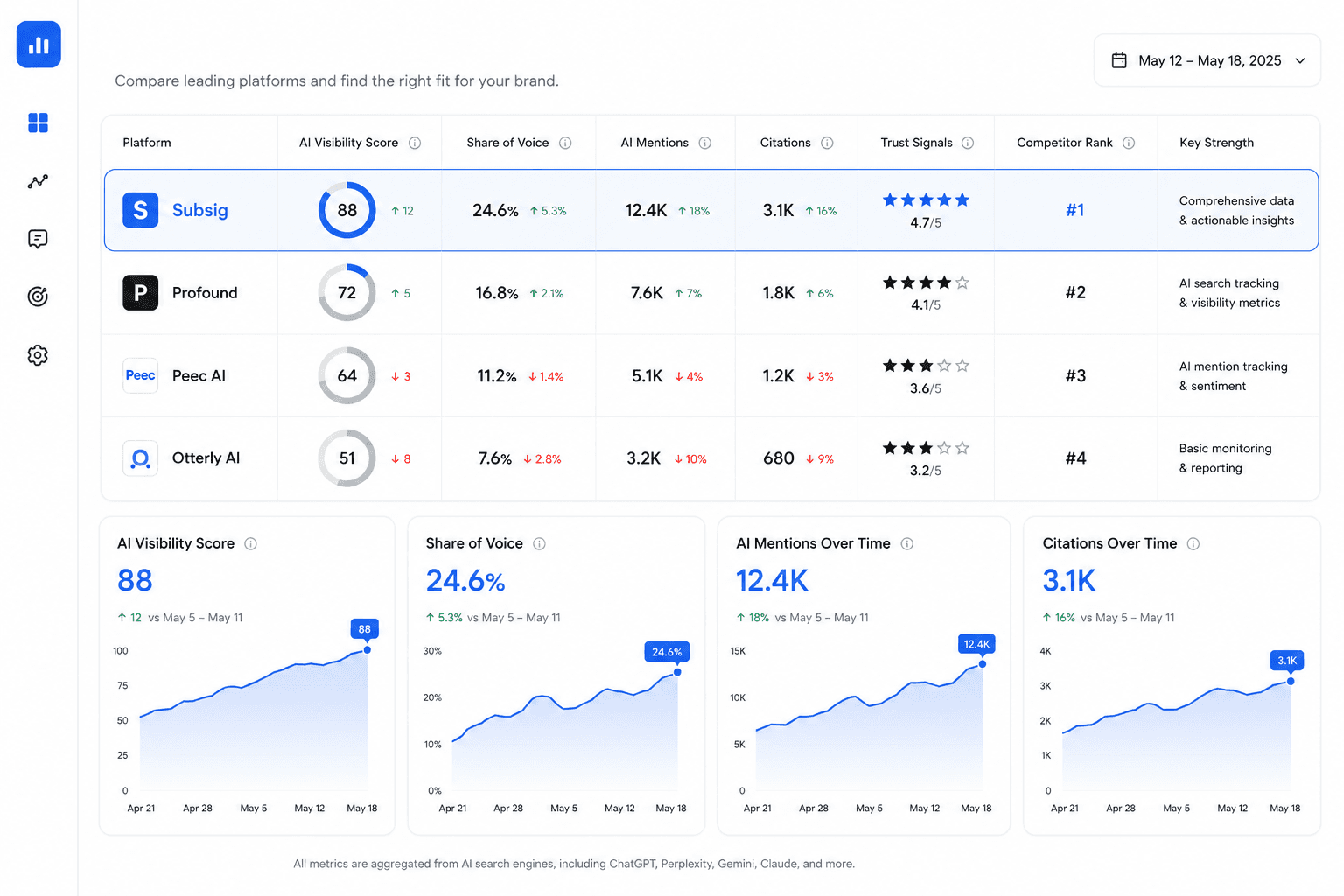
Task: Click Otterly AI citations 680
Action: pyautogui.click(x=779, y=458)
